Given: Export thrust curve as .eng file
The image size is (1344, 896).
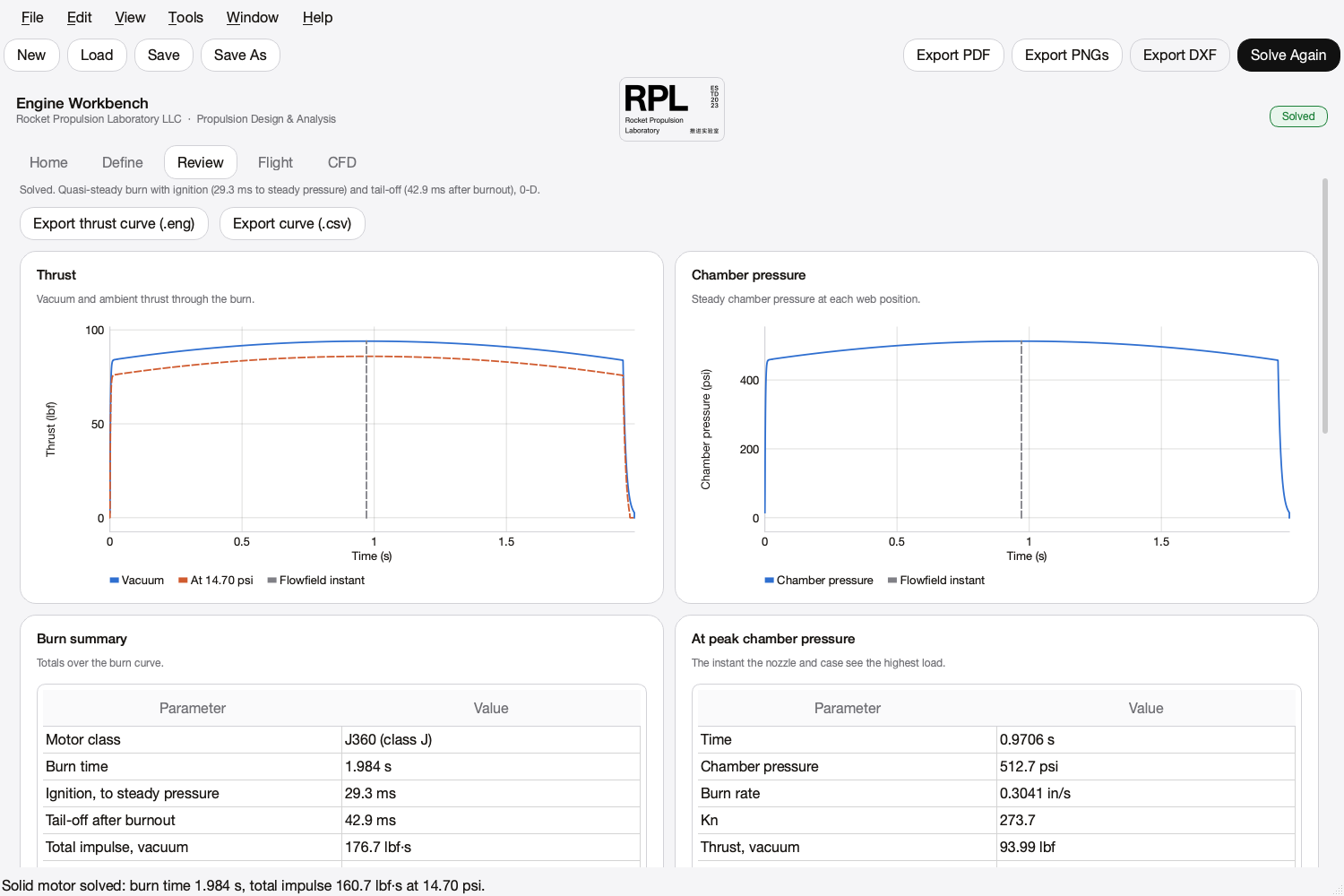Looking at the screenshot, I should (114, 223).
